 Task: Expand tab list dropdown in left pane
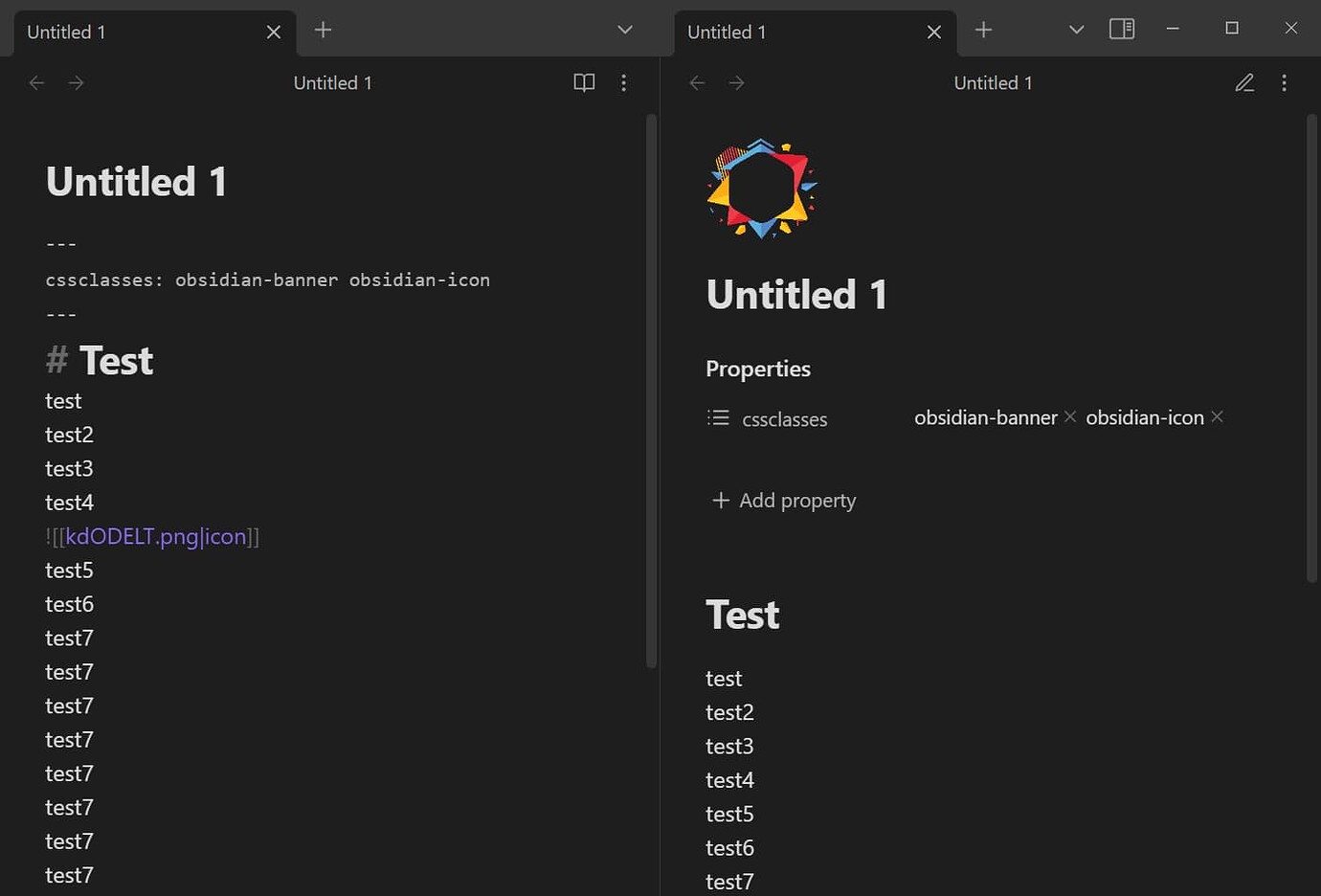pyautogui.click(x=625, y=30)
